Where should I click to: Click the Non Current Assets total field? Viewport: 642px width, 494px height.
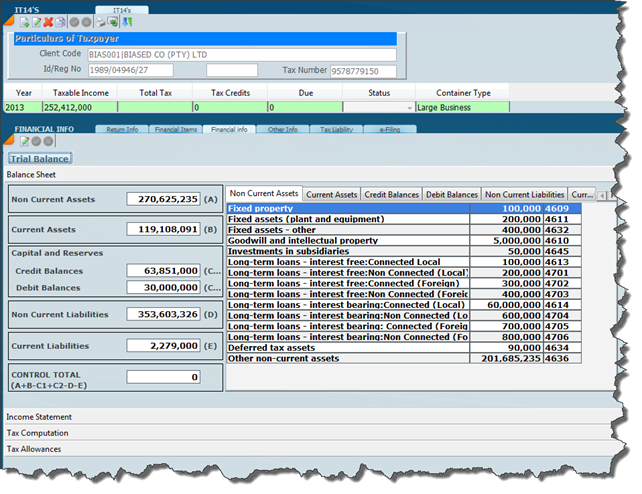[163, 199]
